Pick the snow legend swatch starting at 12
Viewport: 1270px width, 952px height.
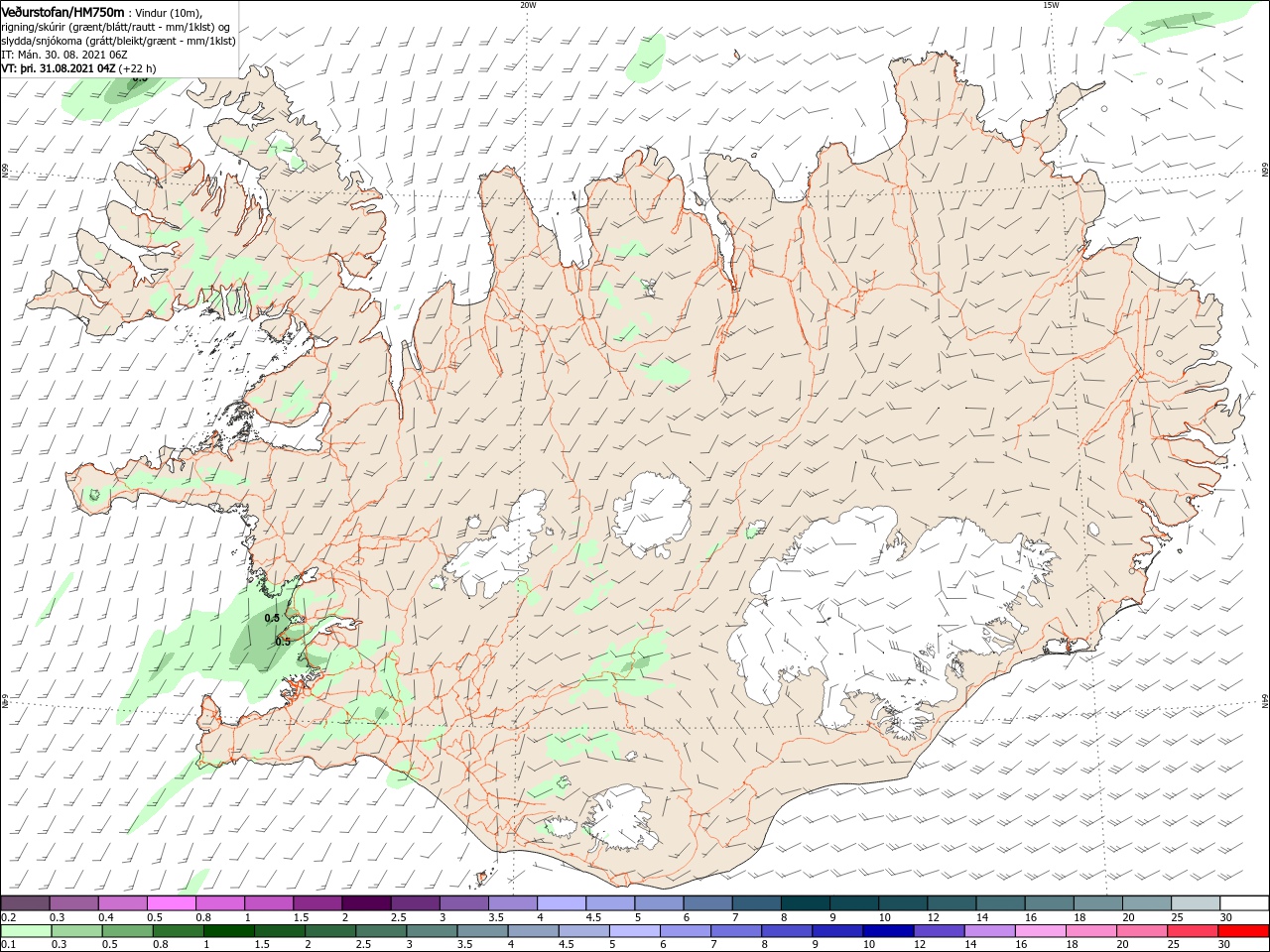pos(951,902)
